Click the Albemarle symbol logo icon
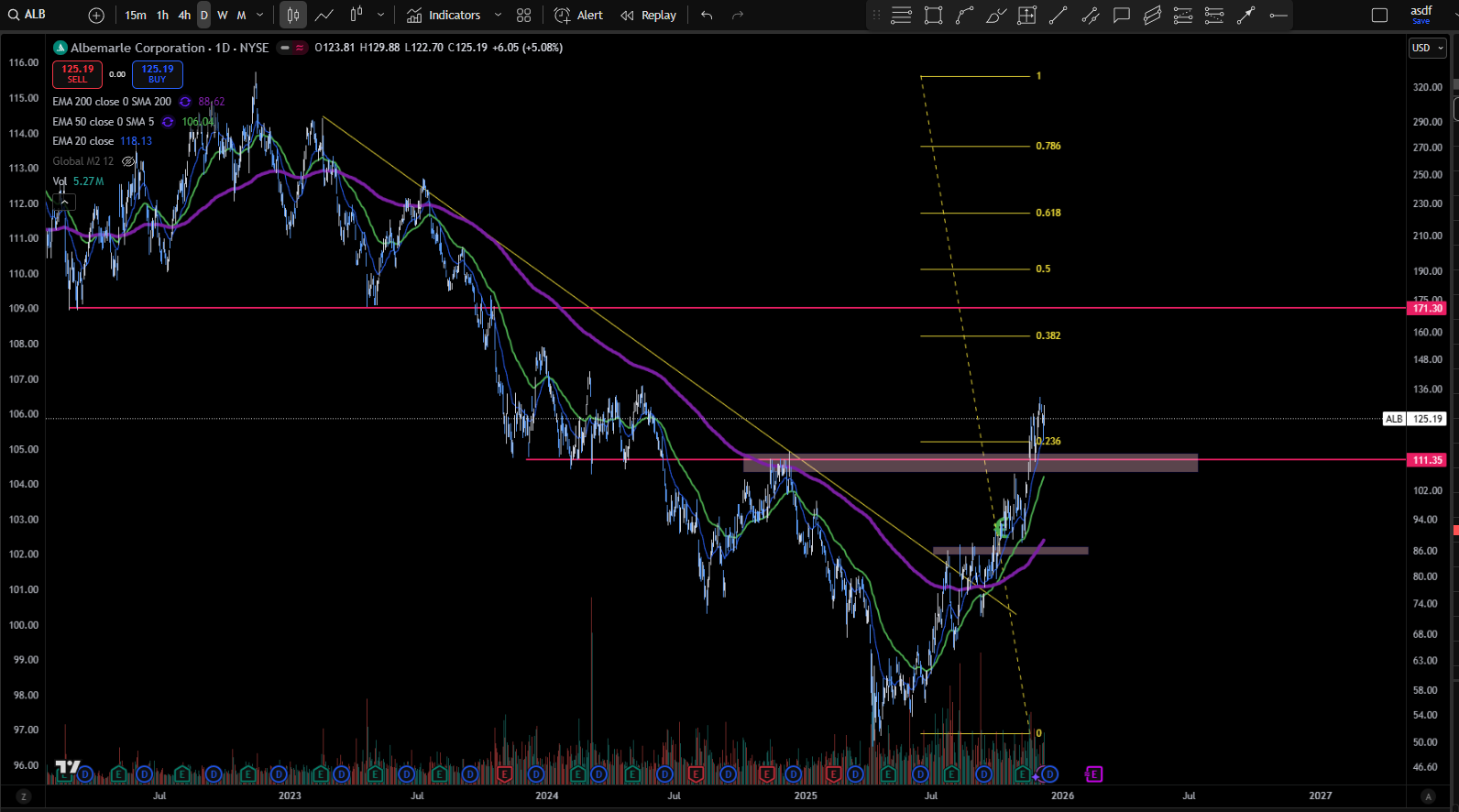 [x=60, y=48]
